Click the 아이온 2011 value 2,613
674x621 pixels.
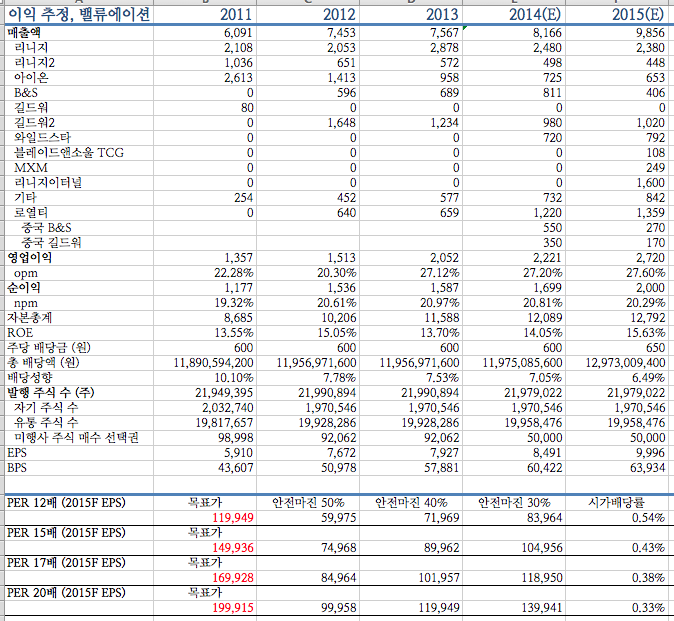click(238, 78)
